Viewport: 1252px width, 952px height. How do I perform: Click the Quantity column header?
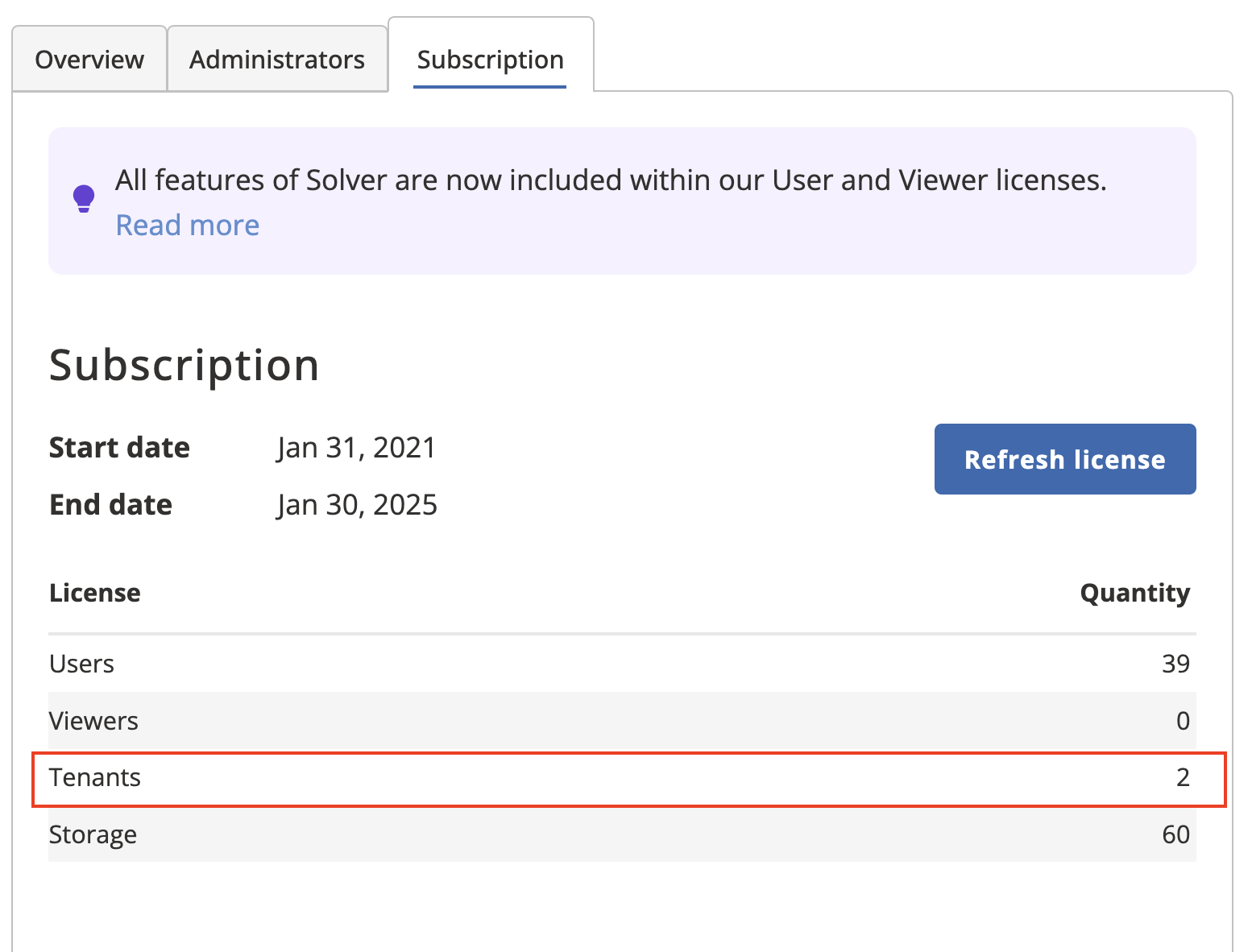[x=1134, y=593]
